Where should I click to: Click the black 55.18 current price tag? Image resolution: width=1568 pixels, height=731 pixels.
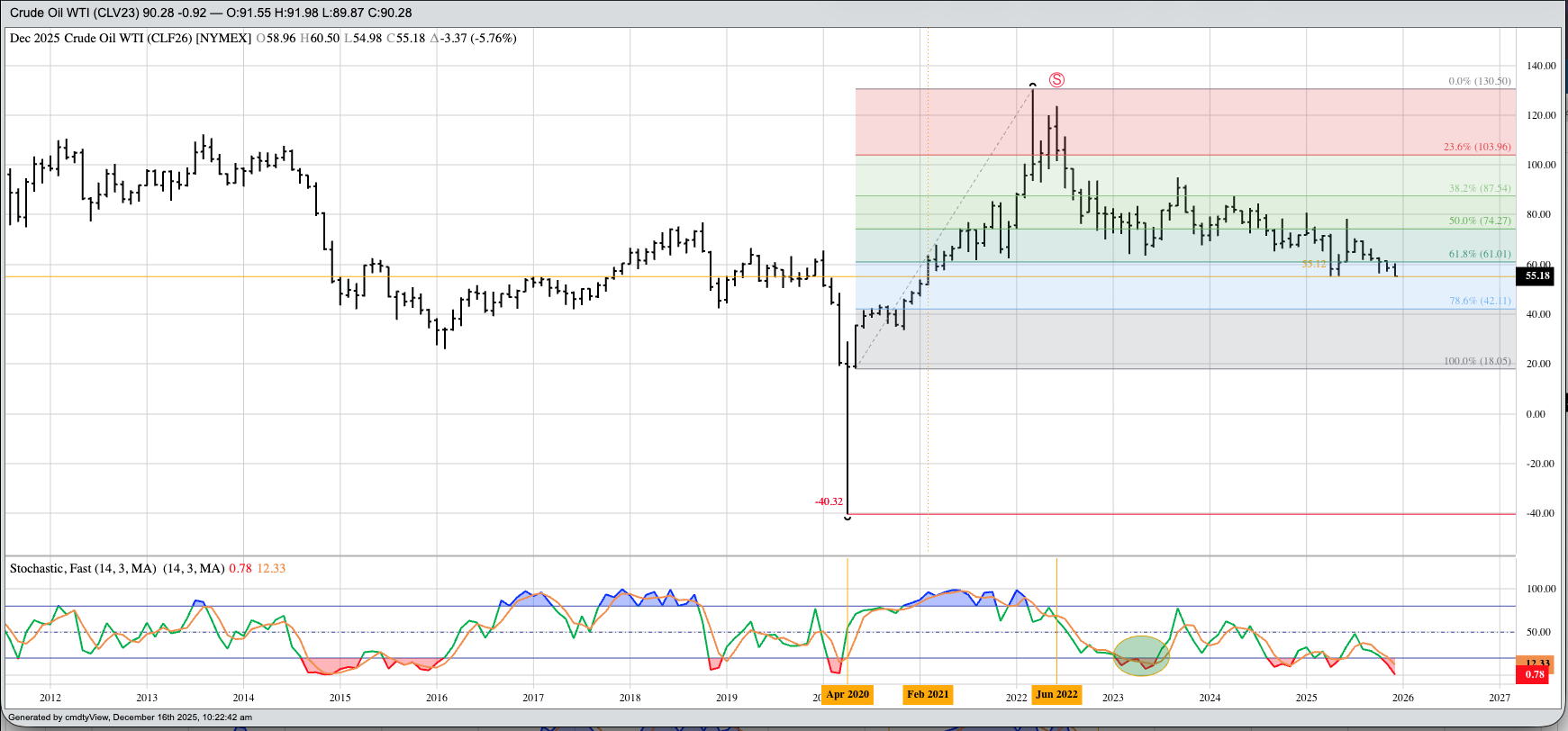tap(1536, 275)
